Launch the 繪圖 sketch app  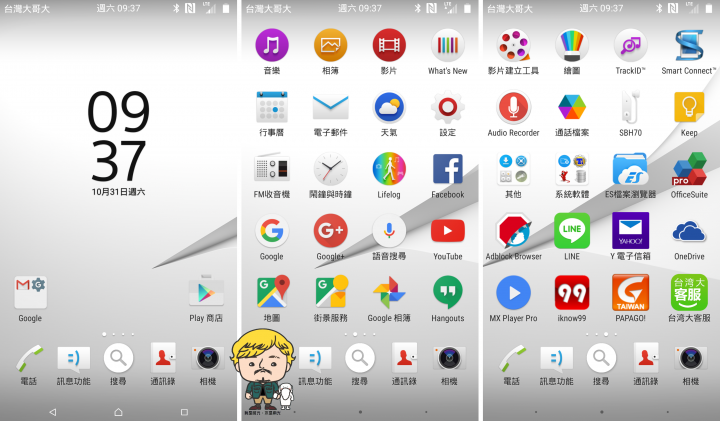point(572,45)
